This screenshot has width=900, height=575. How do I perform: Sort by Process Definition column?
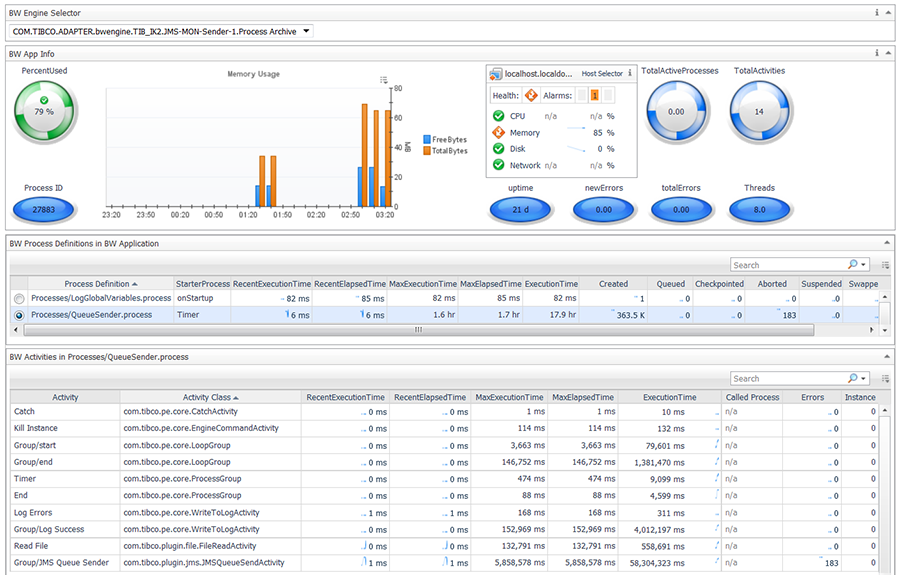[x=100, y=284]
